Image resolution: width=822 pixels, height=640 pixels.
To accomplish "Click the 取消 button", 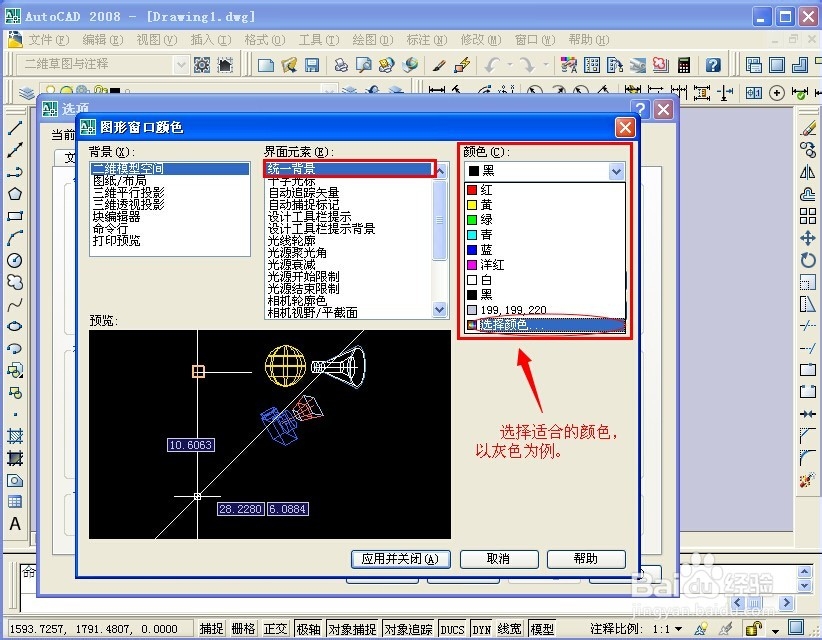I will [x=499, y=559].
